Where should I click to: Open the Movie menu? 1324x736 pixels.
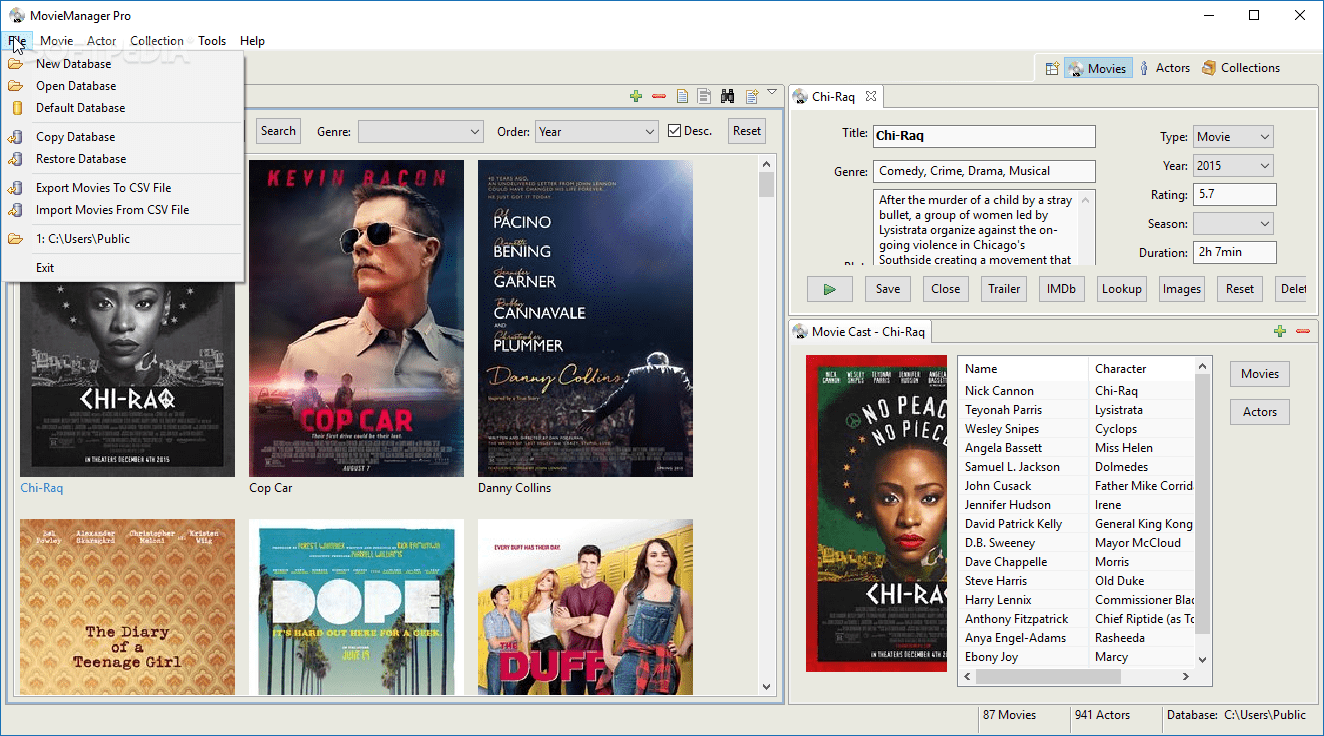point(56,41)
